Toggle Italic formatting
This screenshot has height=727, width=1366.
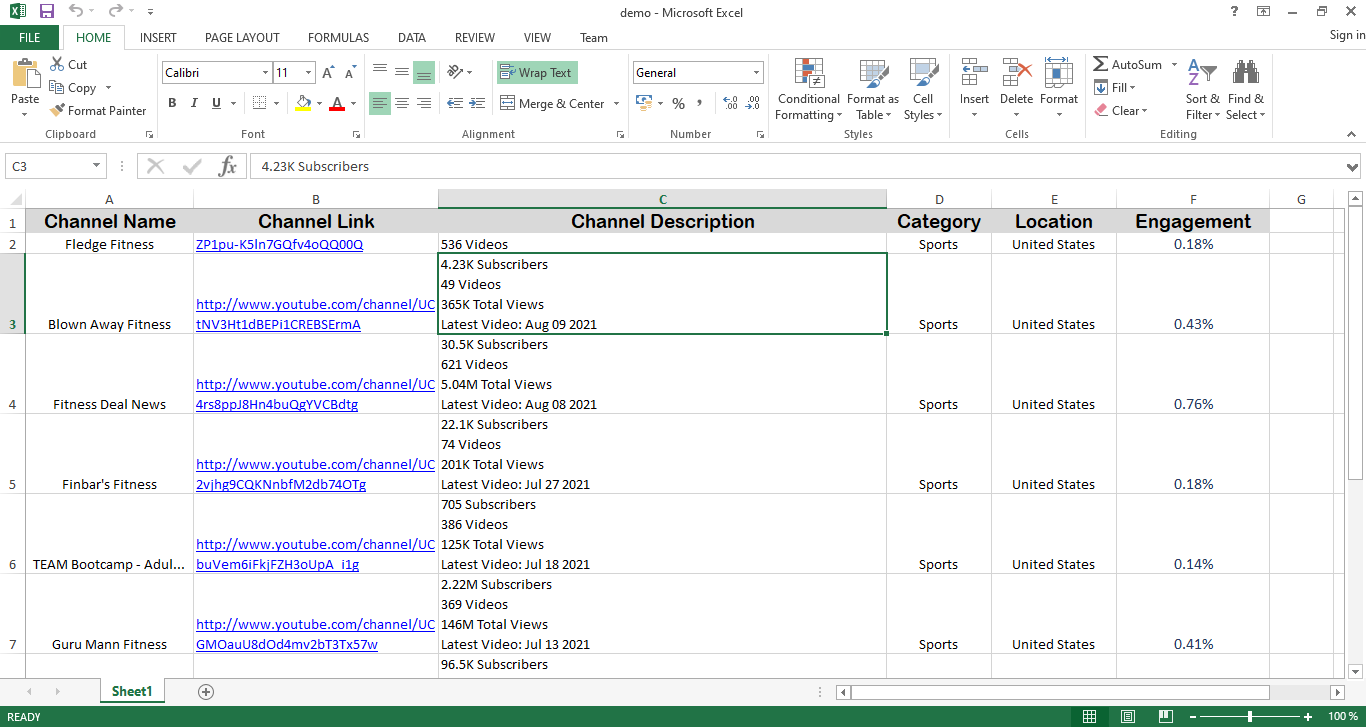(x=193, y=103)
